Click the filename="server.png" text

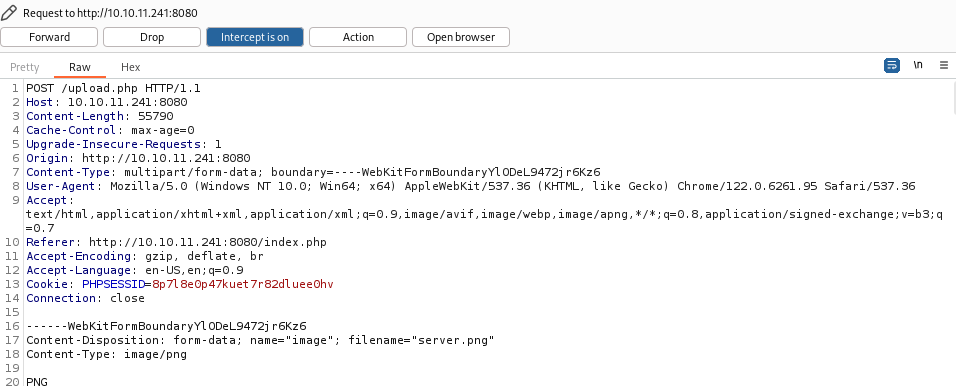(421, 341)
